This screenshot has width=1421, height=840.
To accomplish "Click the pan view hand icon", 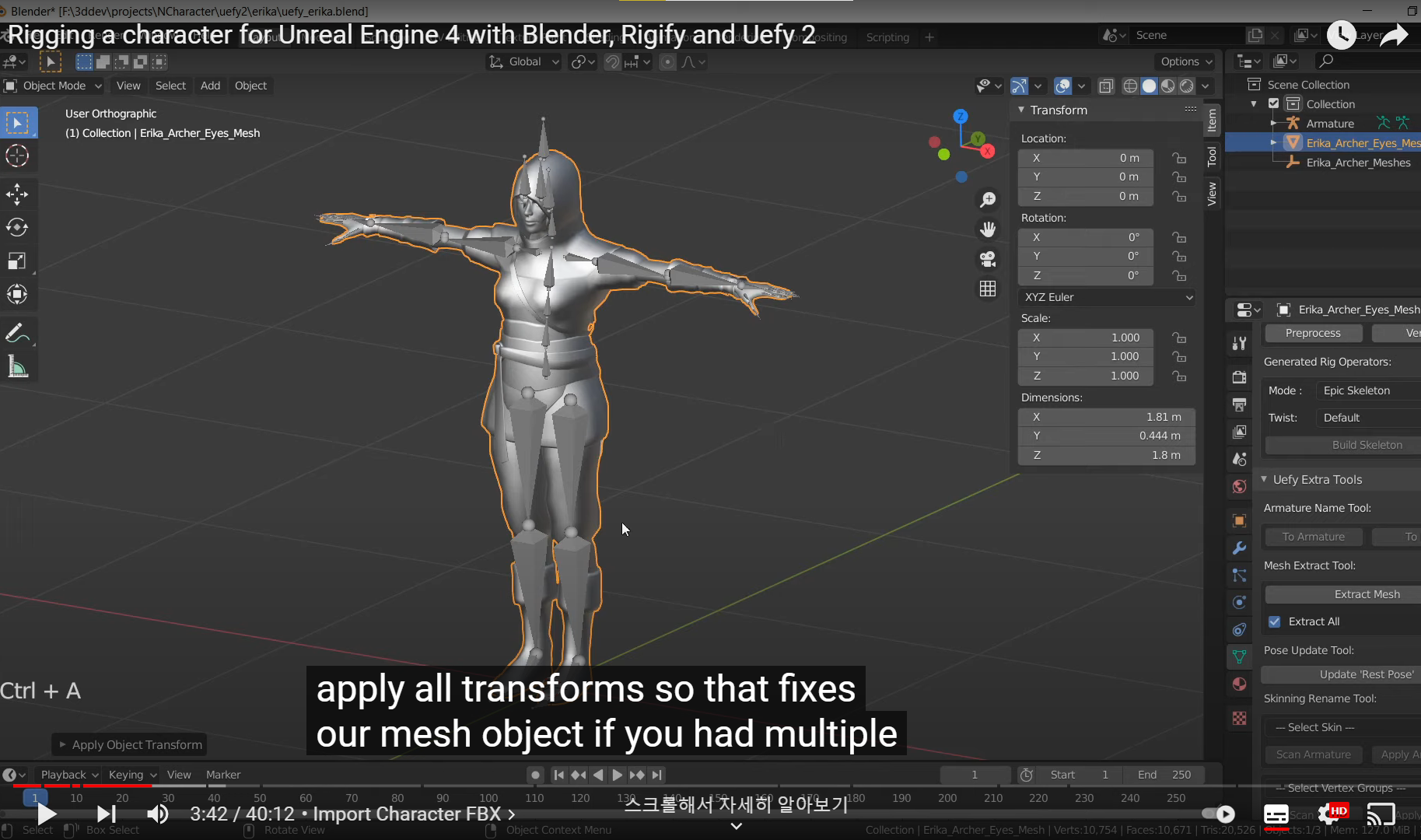I will 988,229.
